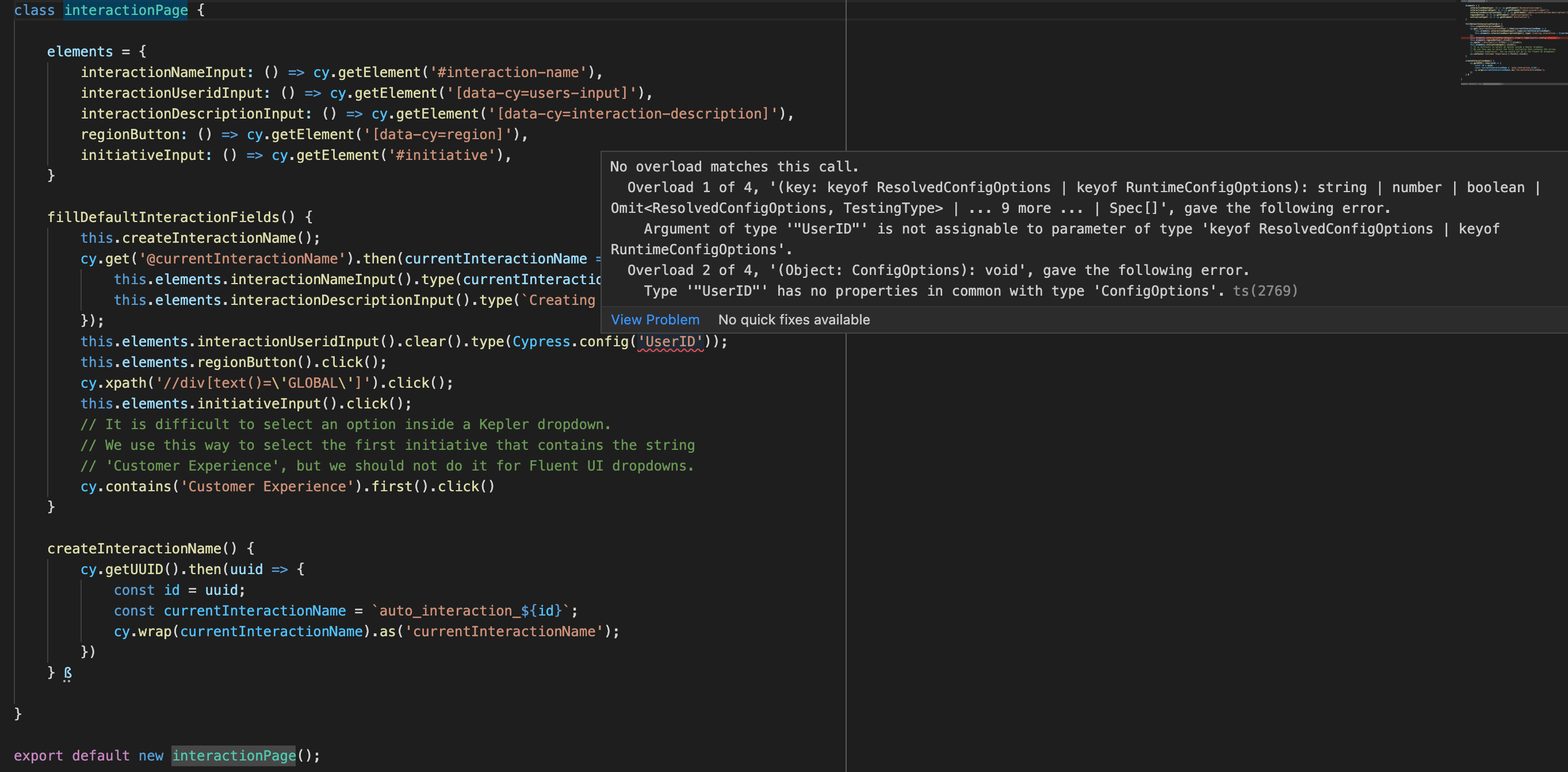Screen dimensions: 1568x772
Task: Click the cy.wrap(currentInteractionName) line
Action: tap(366, 632)
